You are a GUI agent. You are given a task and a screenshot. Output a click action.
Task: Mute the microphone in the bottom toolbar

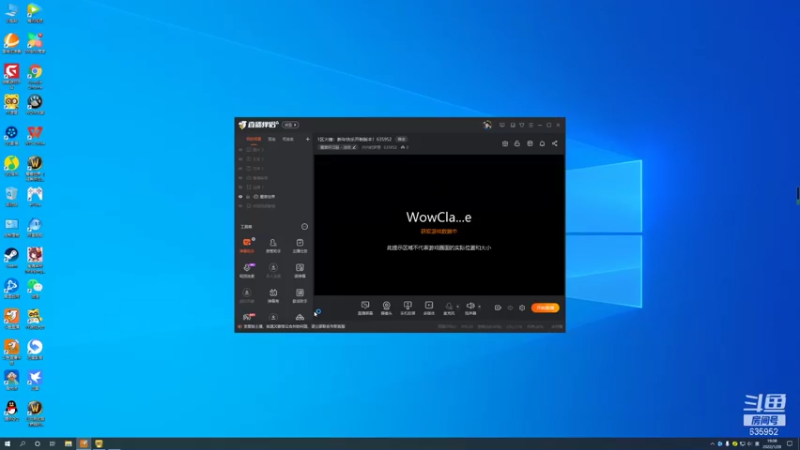pos(449,308)
